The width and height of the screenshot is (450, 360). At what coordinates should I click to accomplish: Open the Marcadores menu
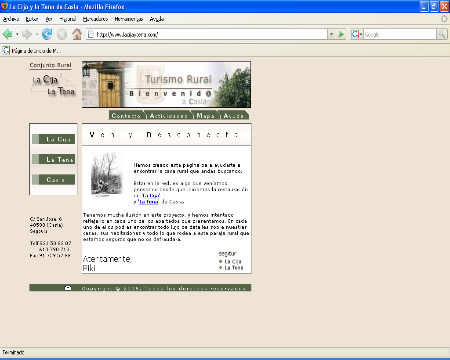(95, 19)
